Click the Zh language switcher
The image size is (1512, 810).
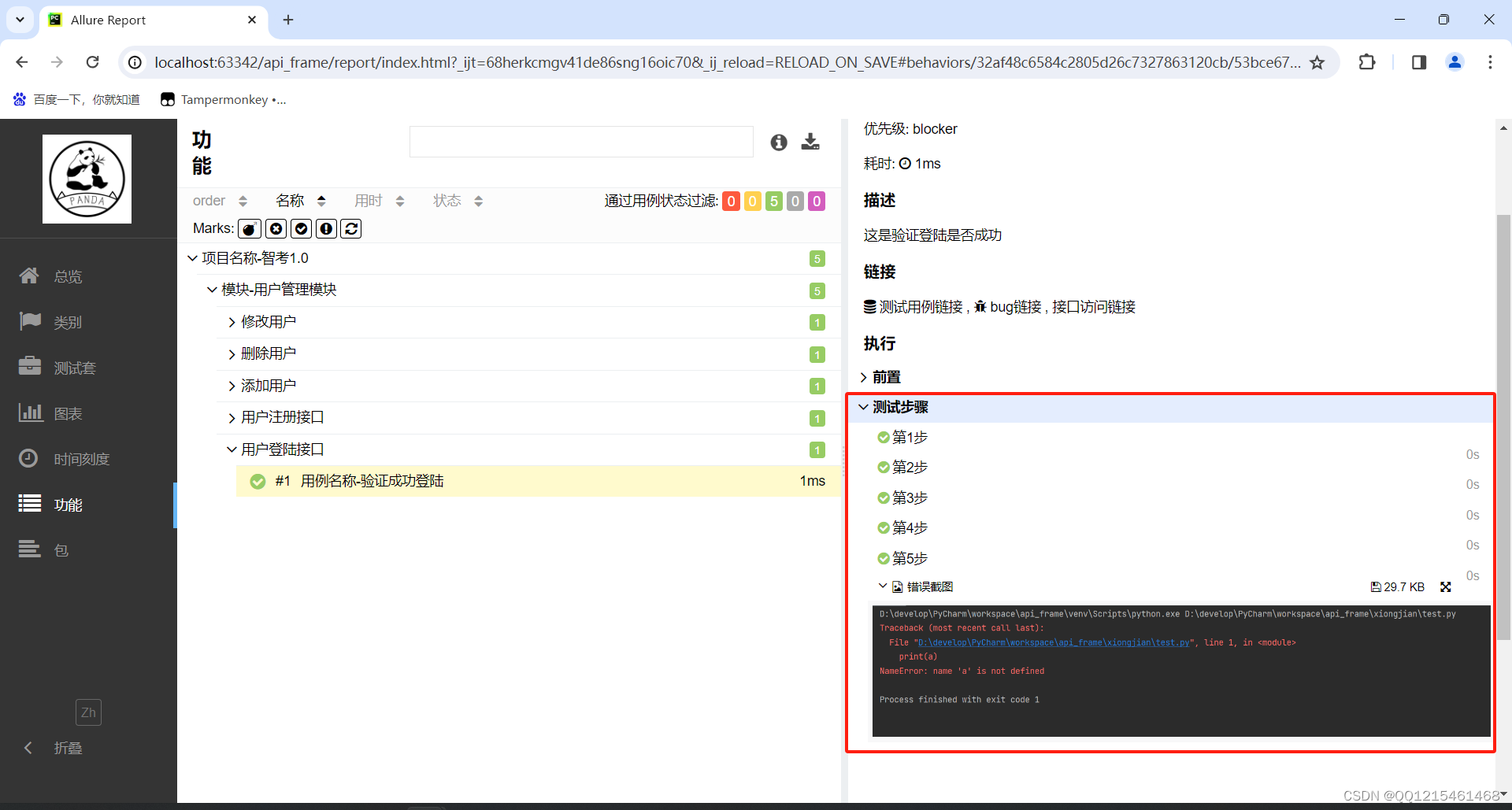pos(88,712)
